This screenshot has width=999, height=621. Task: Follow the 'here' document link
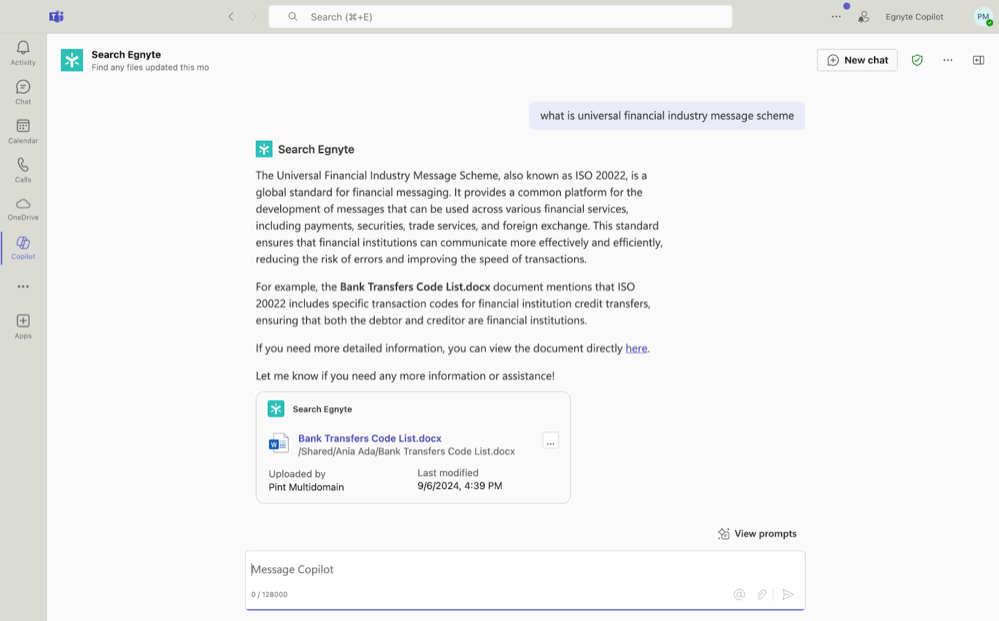coord(636,348)
